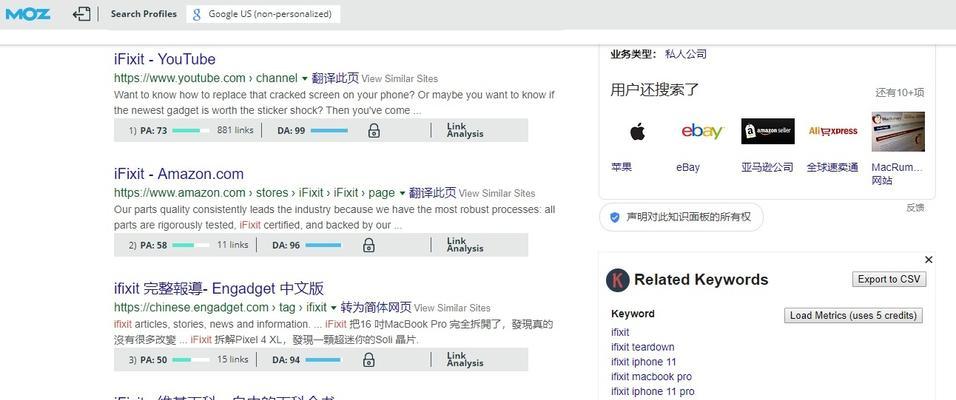Image resolution: width=956 pixels, height=400 pixels.
Task: Click the lock icon in the PA 50 bar
Action: click(368, 360)
